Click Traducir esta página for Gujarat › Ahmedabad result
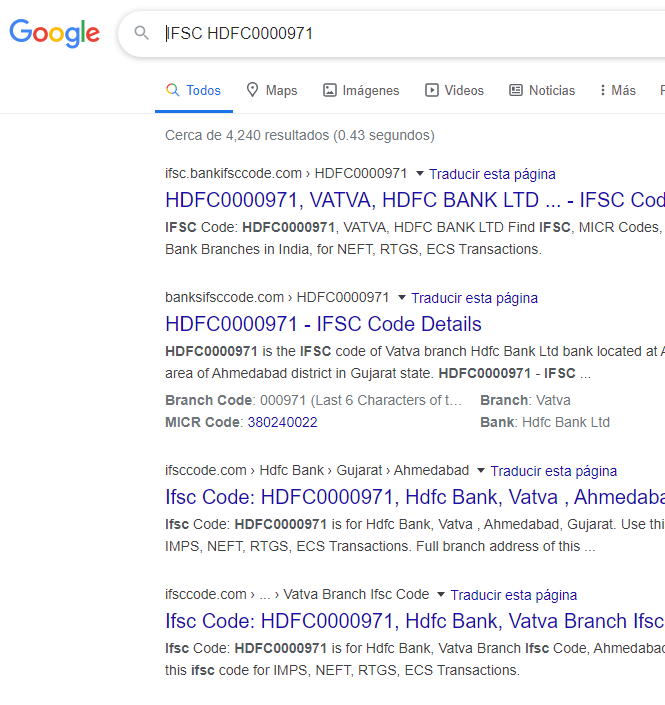This screenshot has height=705, width=665. [553, 471]
